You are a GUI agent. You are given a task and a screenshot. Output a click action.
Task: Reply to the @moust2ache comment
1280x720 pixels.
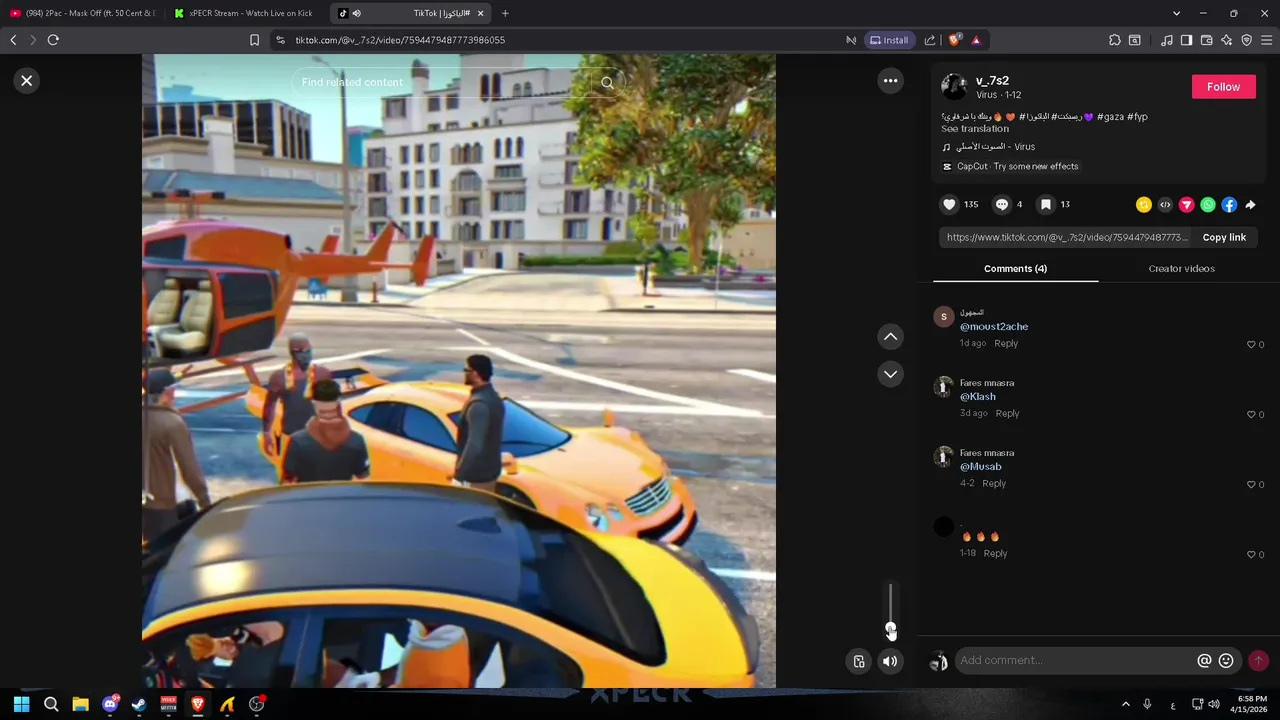click(x=1006, y=344)
